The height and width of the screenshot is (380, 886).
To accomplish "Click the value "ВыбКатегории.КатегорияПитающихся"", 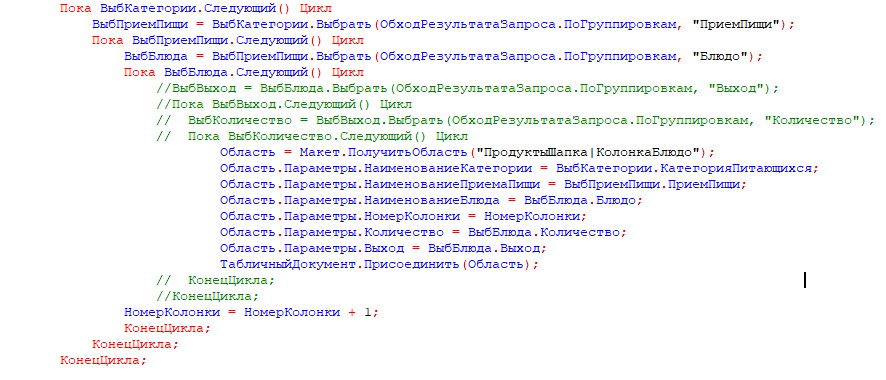I will (685, 168).
